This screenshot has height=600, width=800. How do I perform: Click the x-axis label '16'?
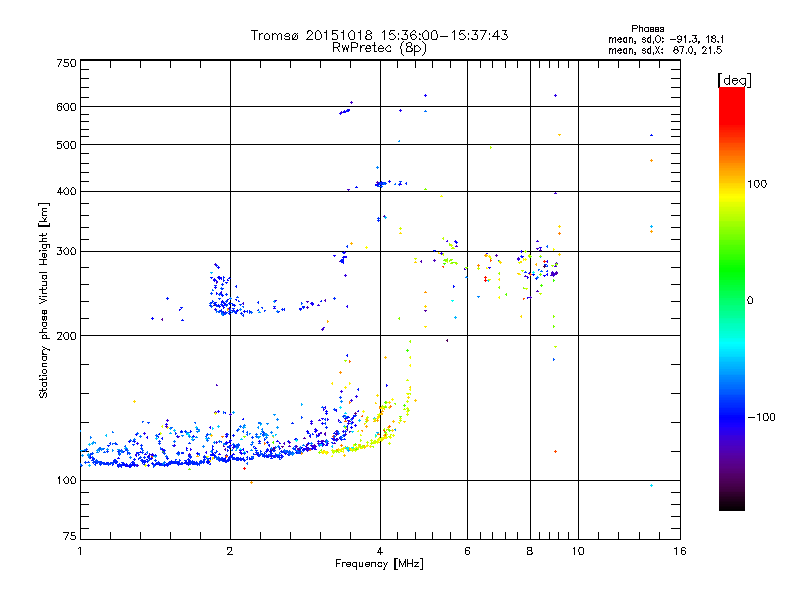click(x=680, y=551)
